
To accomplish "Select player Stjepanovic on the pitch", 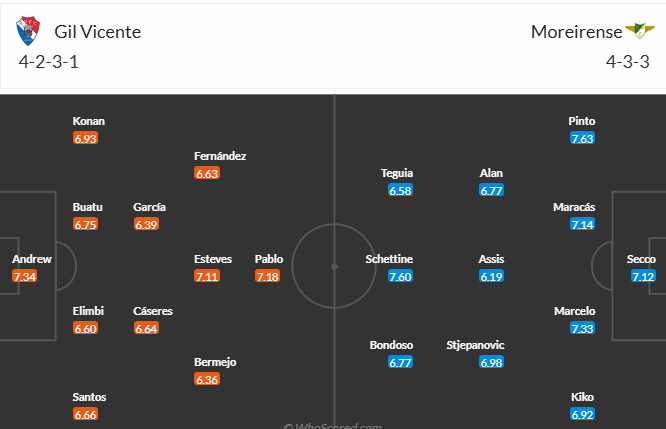I will pyautogui.click(x=475, y=345).
